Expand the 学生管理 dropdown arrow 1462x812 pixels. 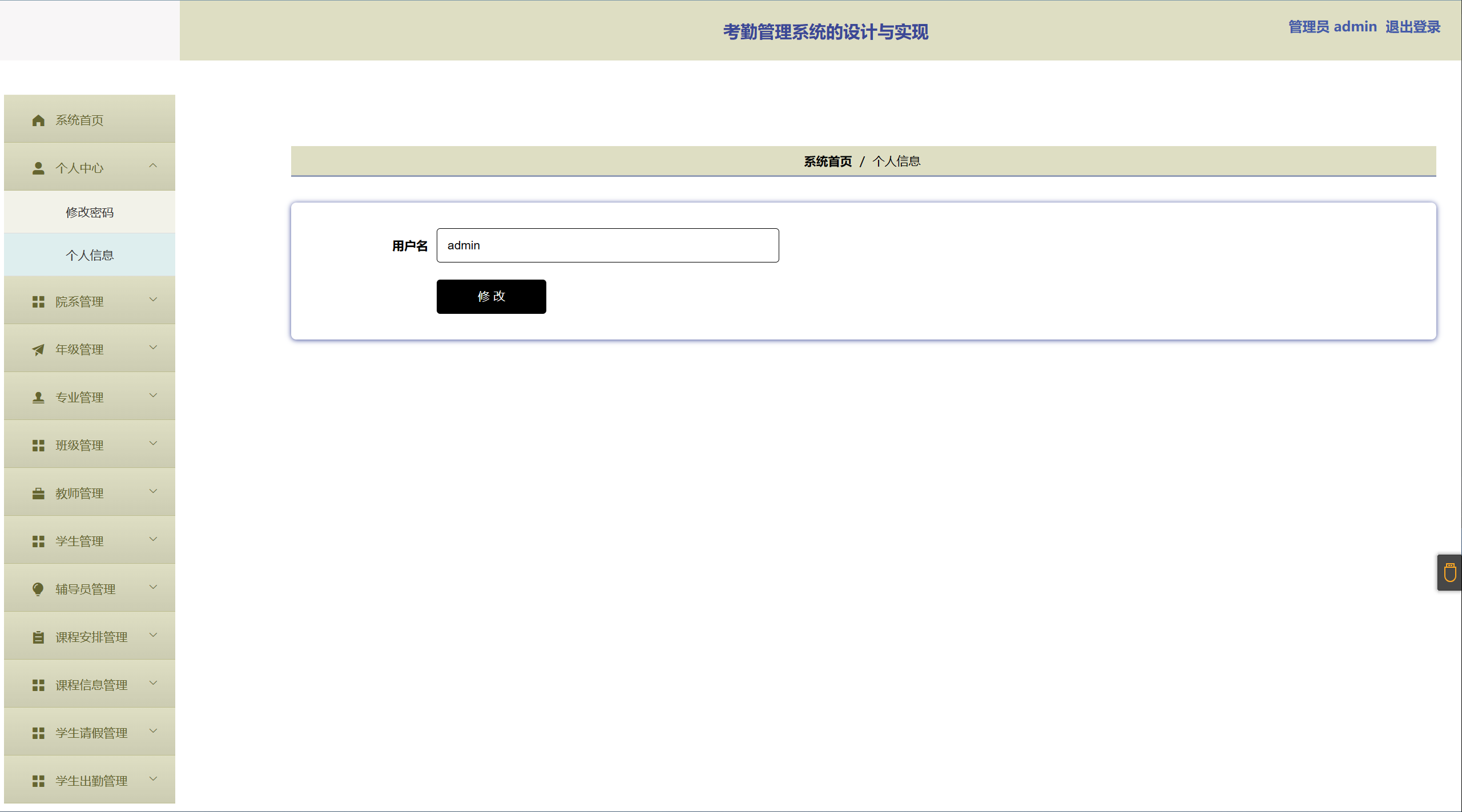153,539
